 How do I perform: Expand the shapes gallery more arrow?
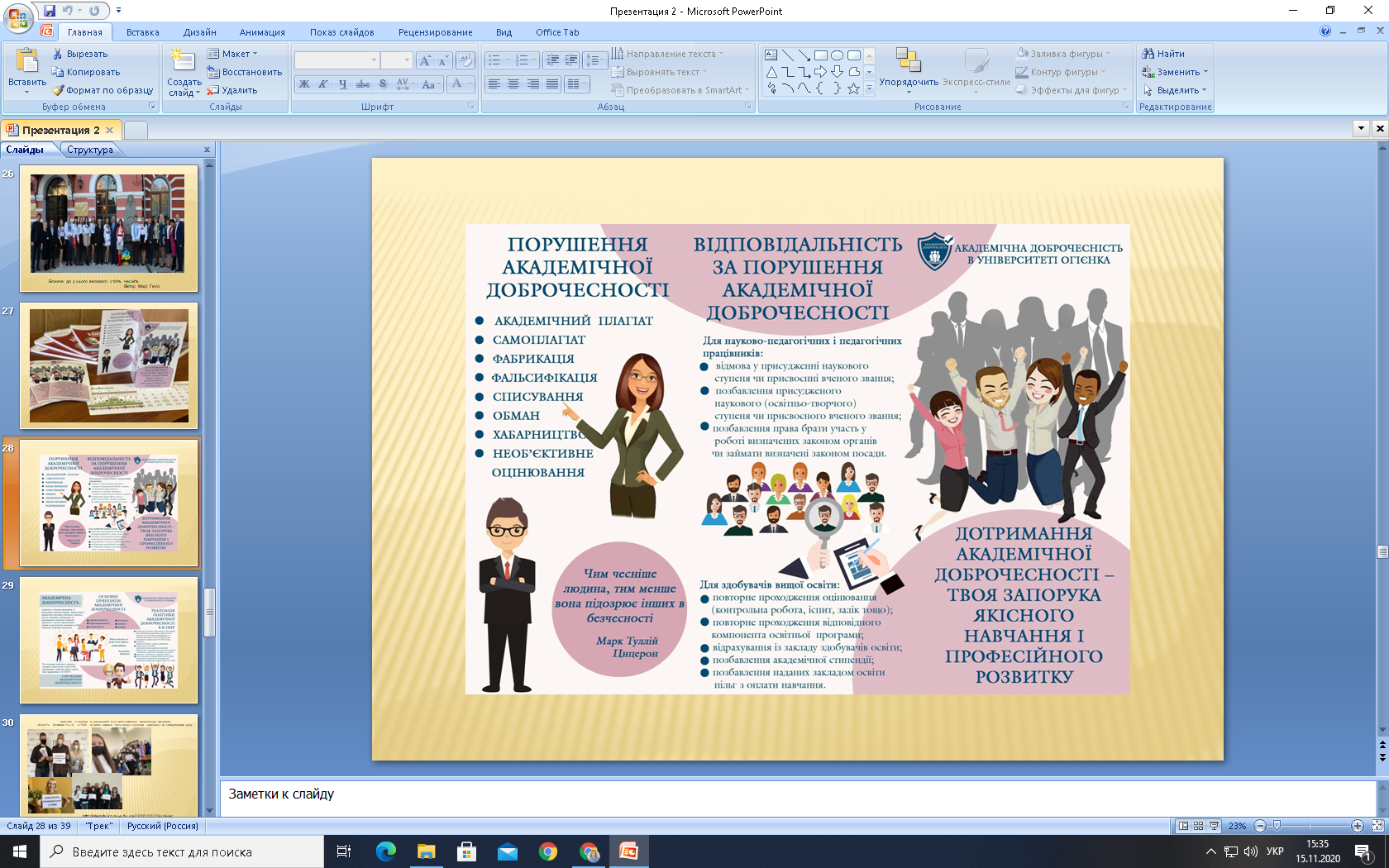pyautogui.click(x=869, y=88)
